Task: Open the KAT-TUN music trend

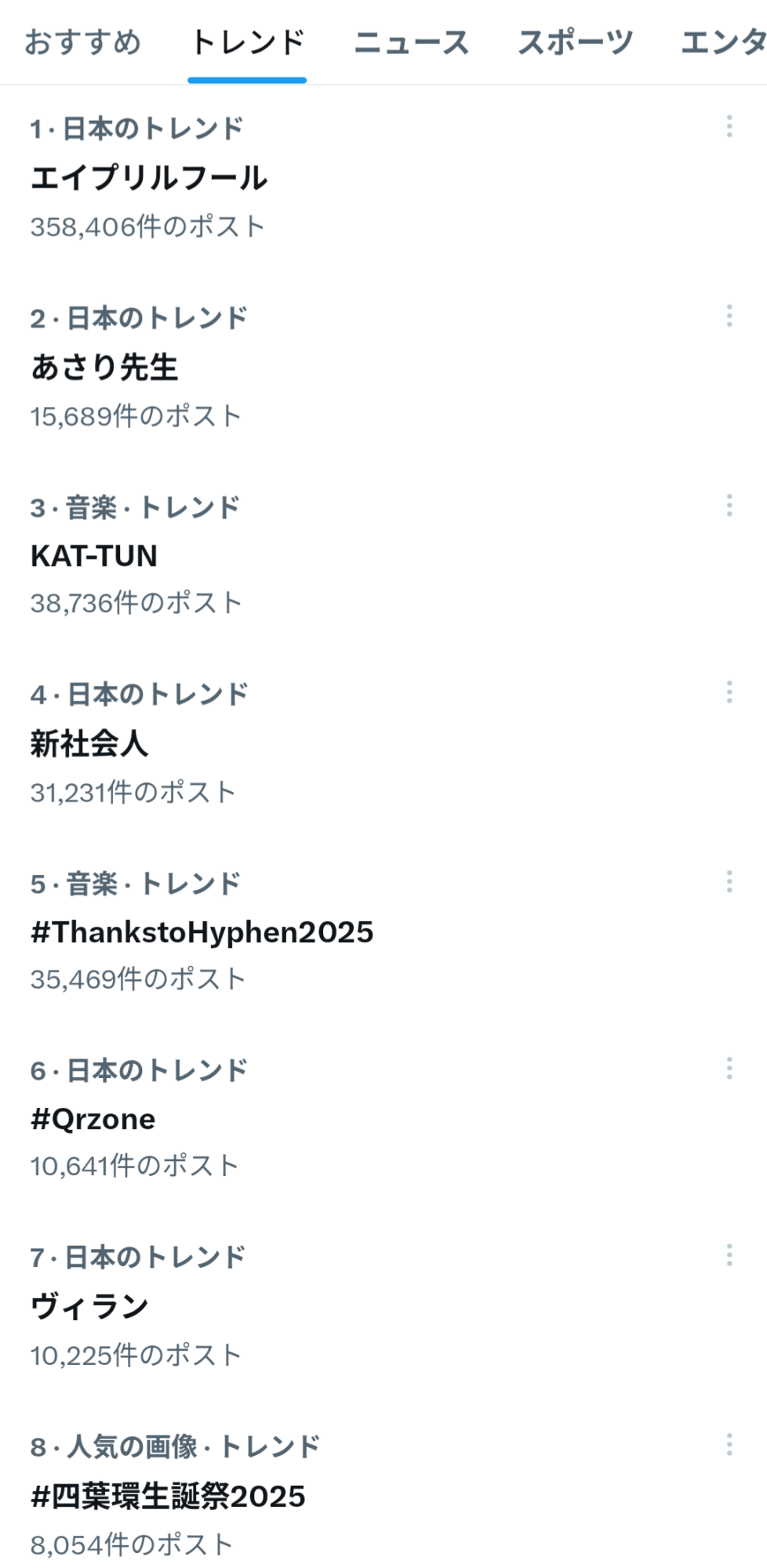Action: click(94, 556)
